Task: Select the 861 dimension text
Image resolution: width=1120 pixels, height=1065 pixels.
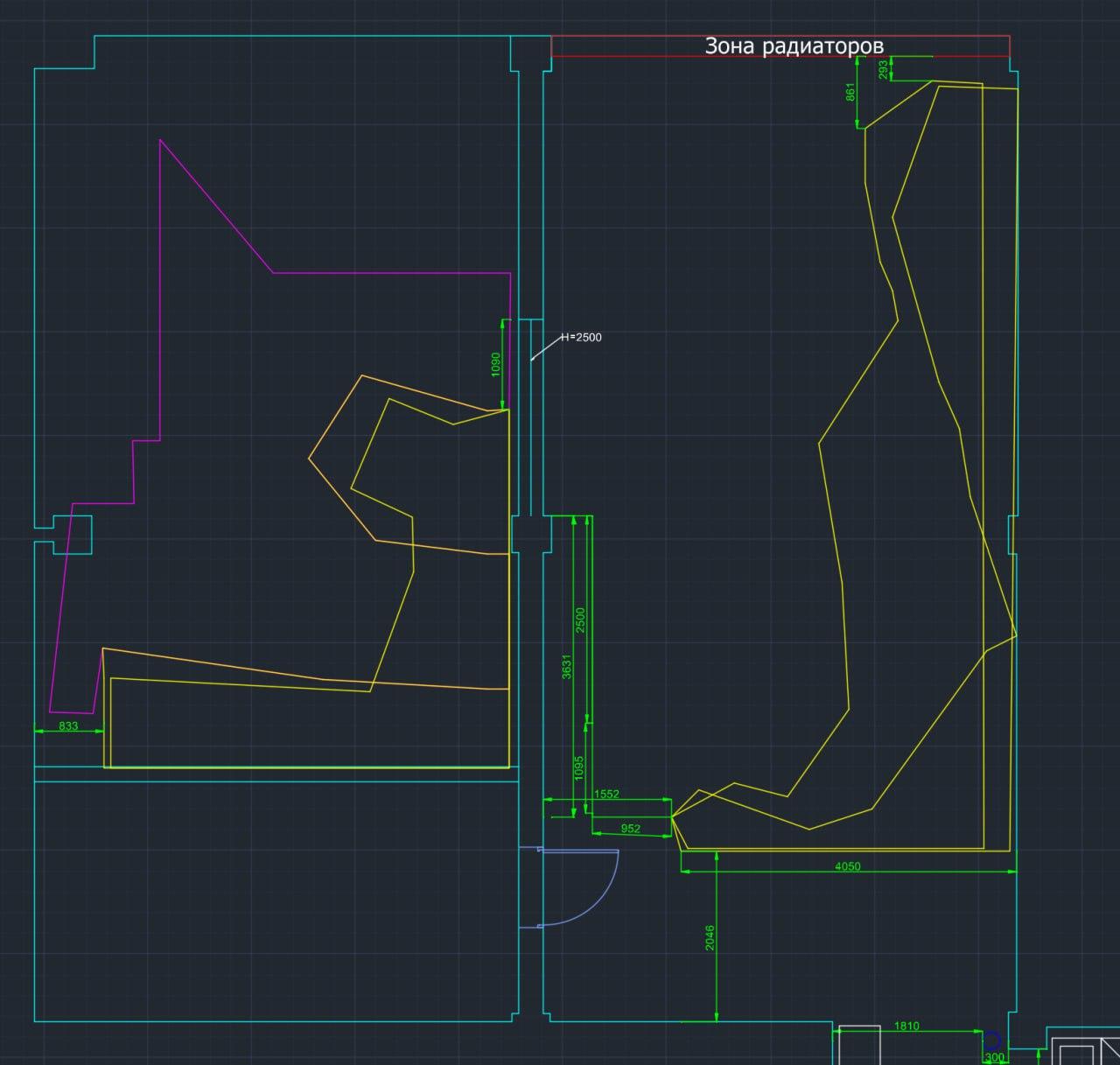Action: click(850, 92)
